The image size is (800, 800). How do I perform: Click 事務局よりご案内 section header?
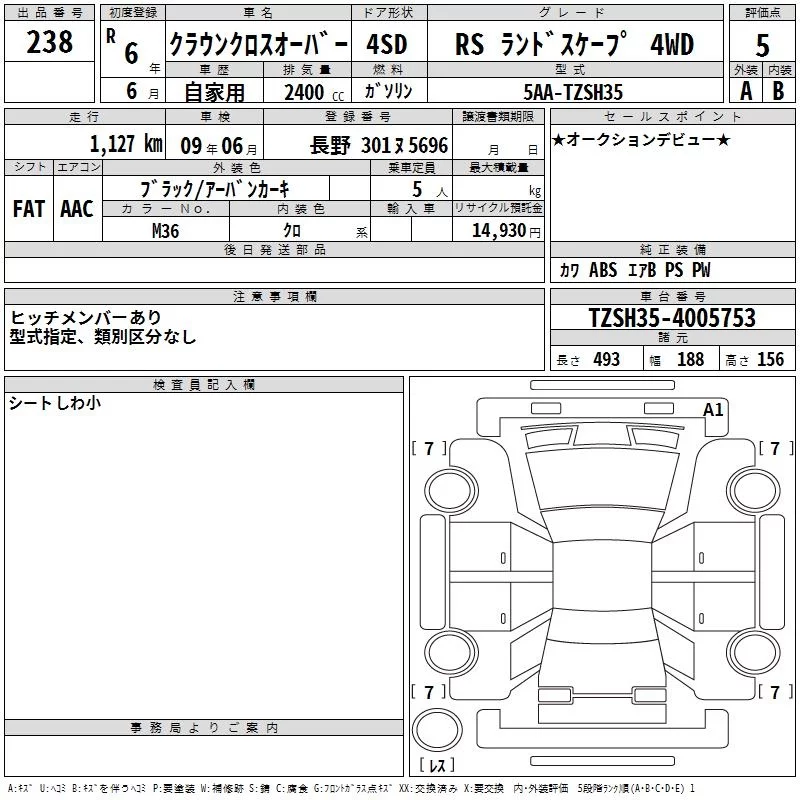click(x=204, y=728)
